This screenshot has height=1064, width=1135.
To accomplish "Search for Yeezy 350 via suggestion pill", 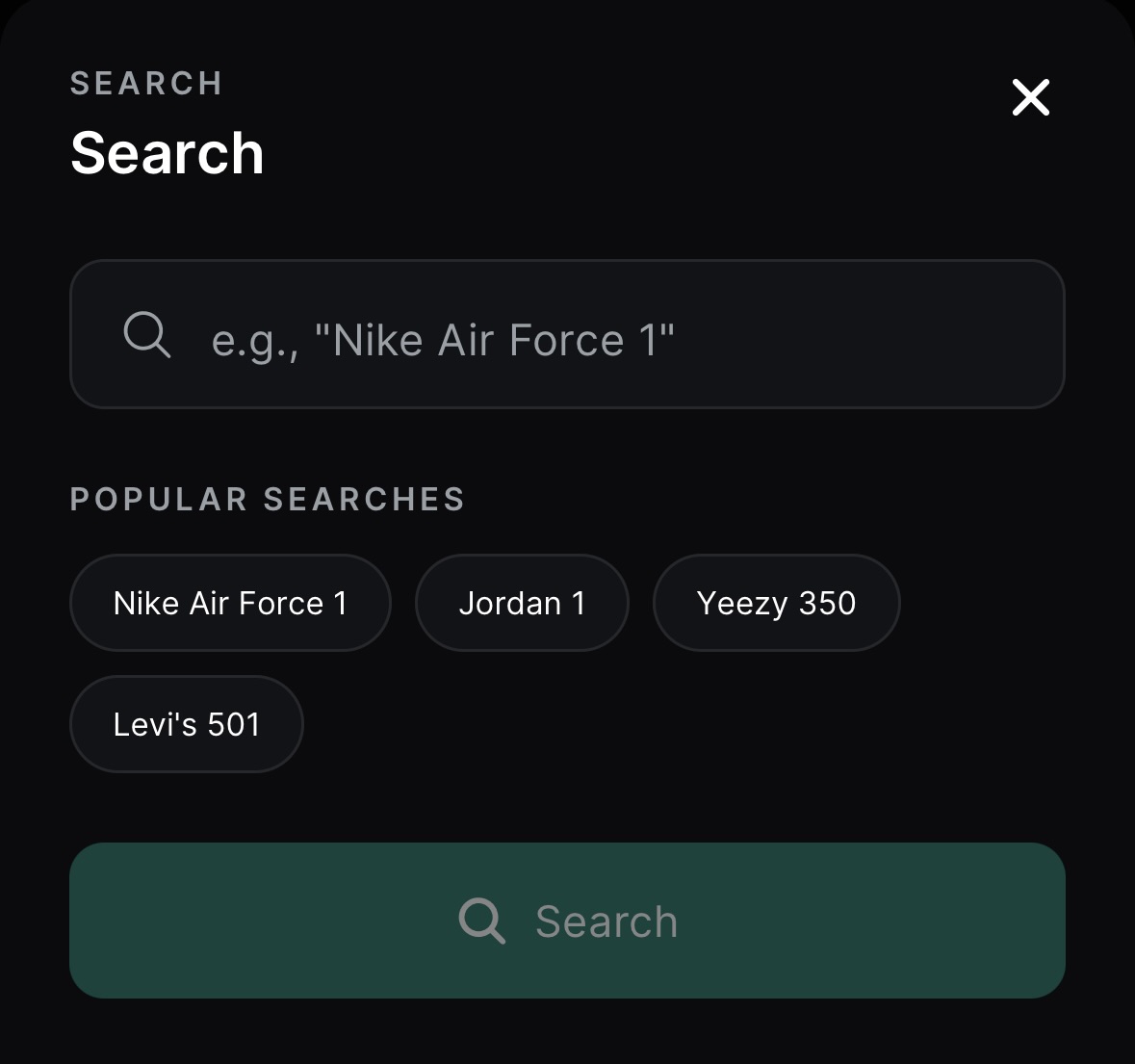I will [x=776, y=603].
